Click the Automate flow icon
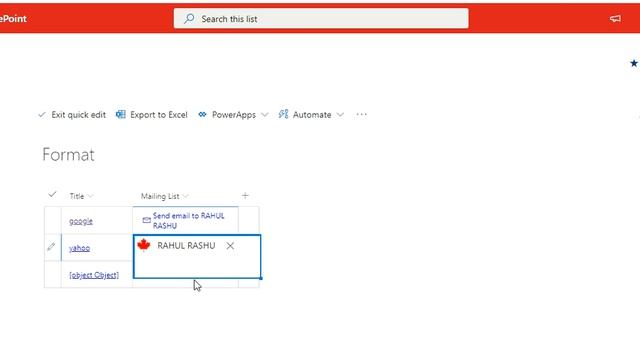640x360 pixels. (283, 114)
